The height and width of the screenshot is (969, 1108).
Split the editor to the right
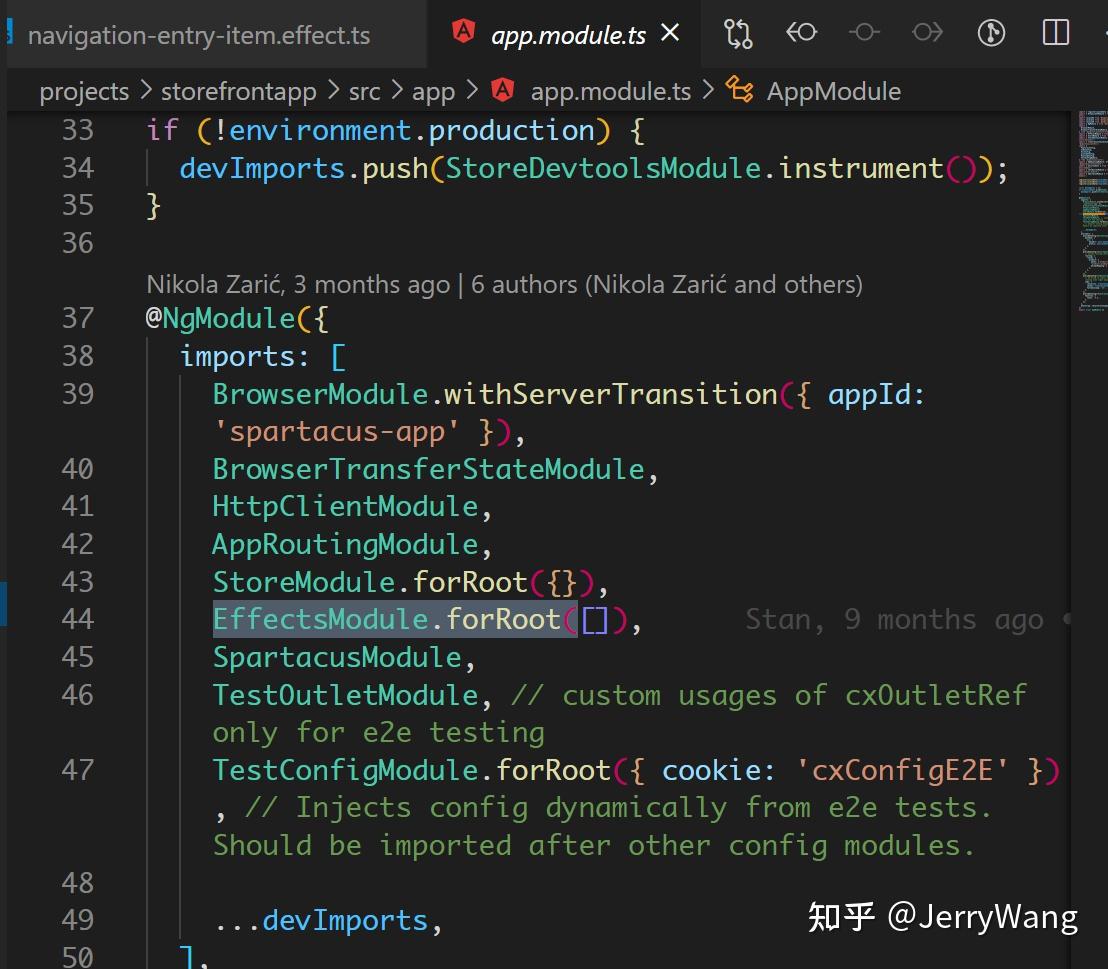[x=1056, y=33]
